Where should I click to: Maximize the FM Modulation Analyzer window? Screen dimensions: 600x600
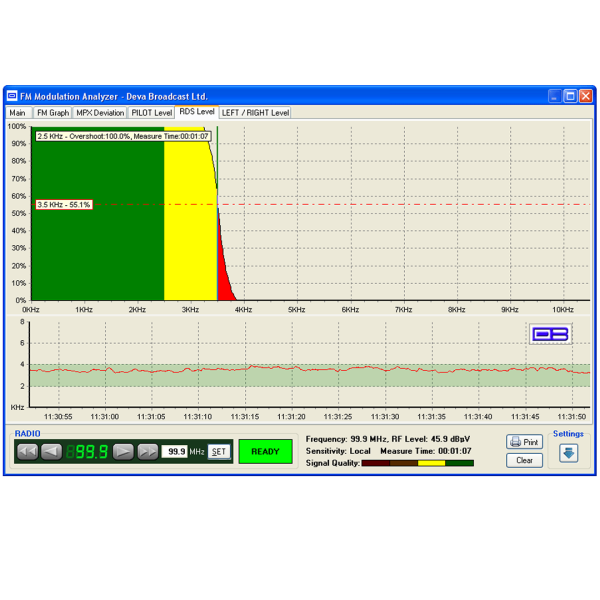(x=570, y=96)
